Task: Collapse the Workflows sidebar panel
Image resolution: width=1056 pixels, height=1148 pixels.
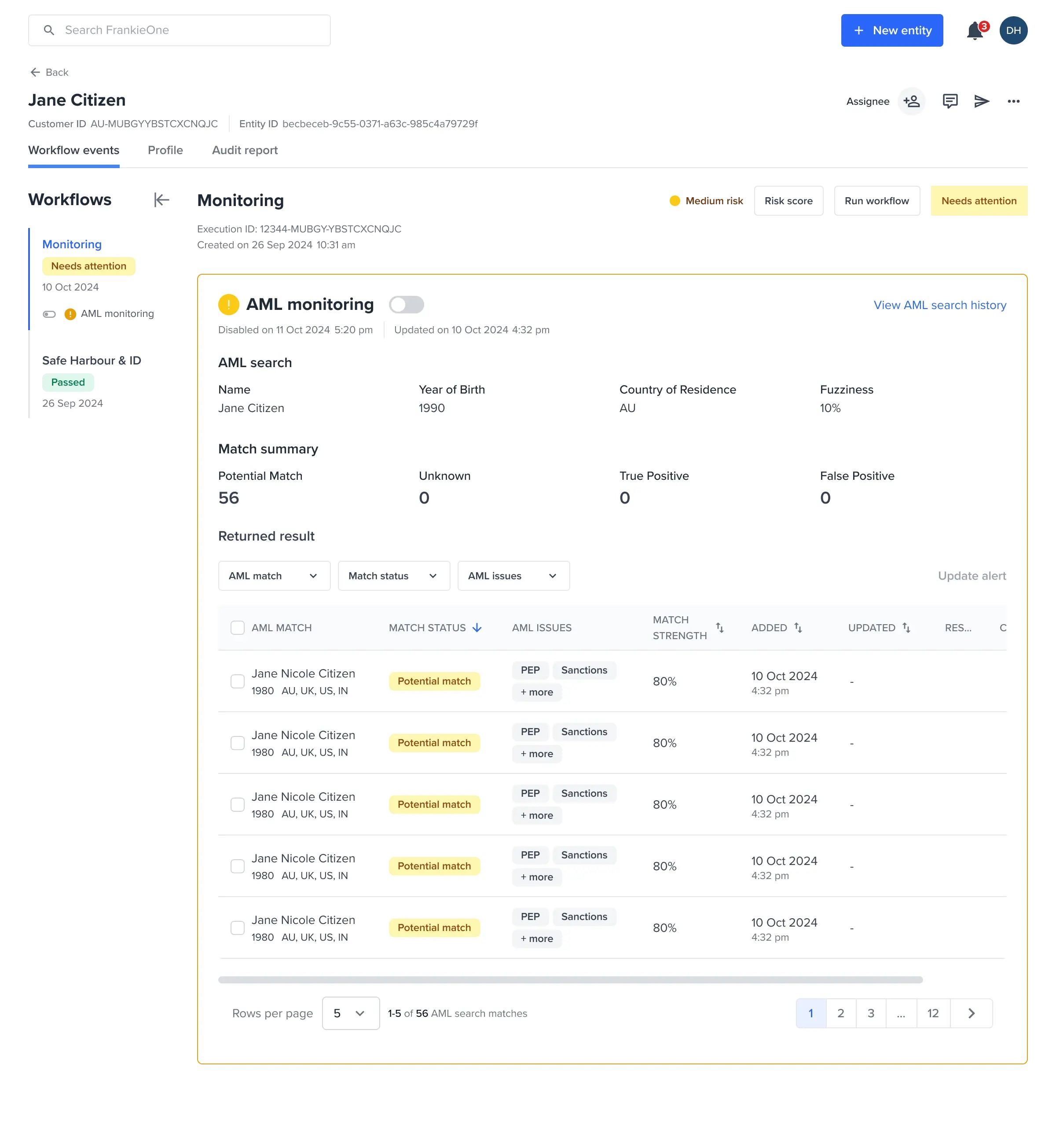Action: [x=162, y=199]
